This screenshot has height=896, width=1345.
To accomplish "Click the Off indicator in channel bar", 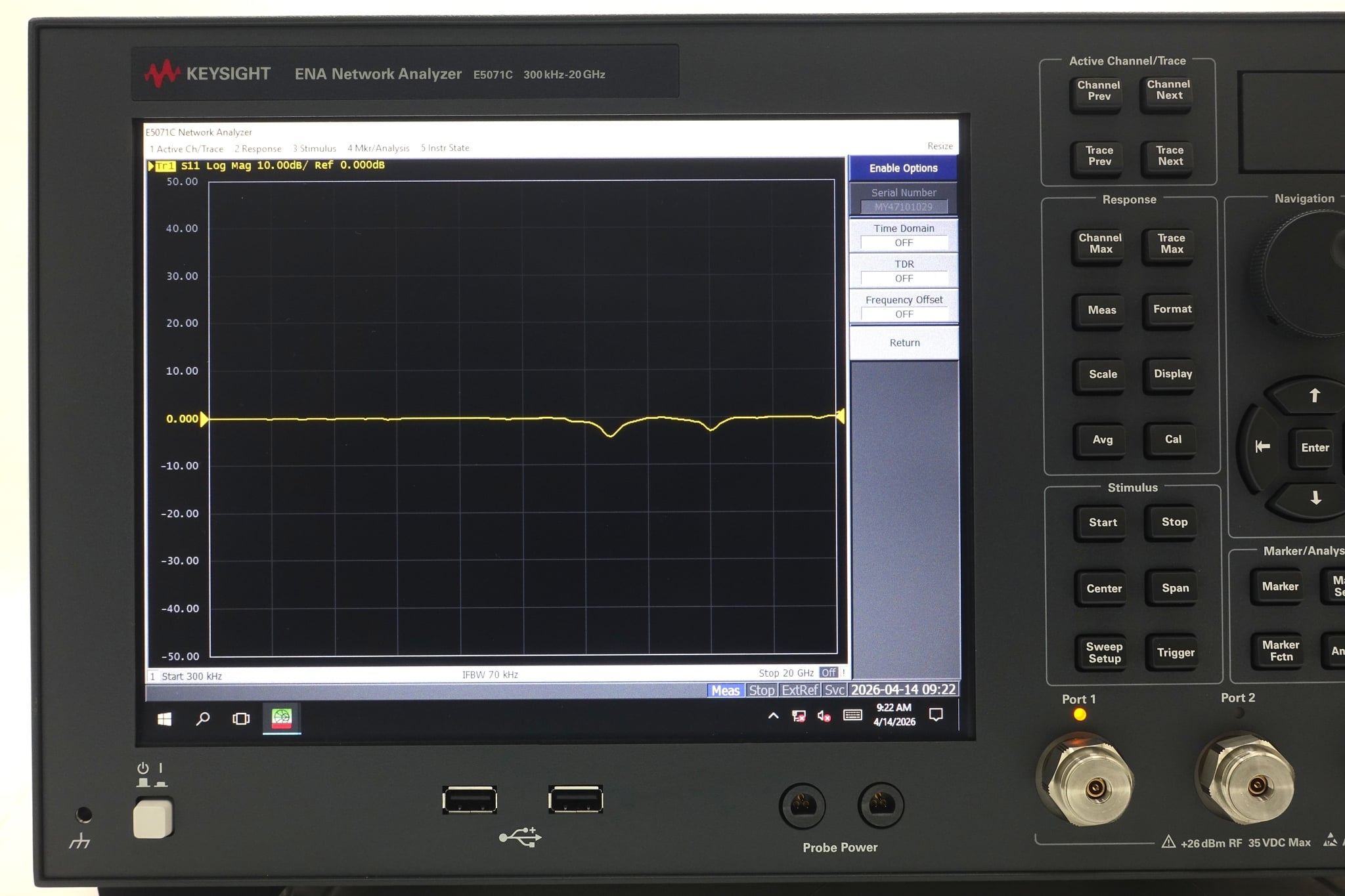I will 829,673.
